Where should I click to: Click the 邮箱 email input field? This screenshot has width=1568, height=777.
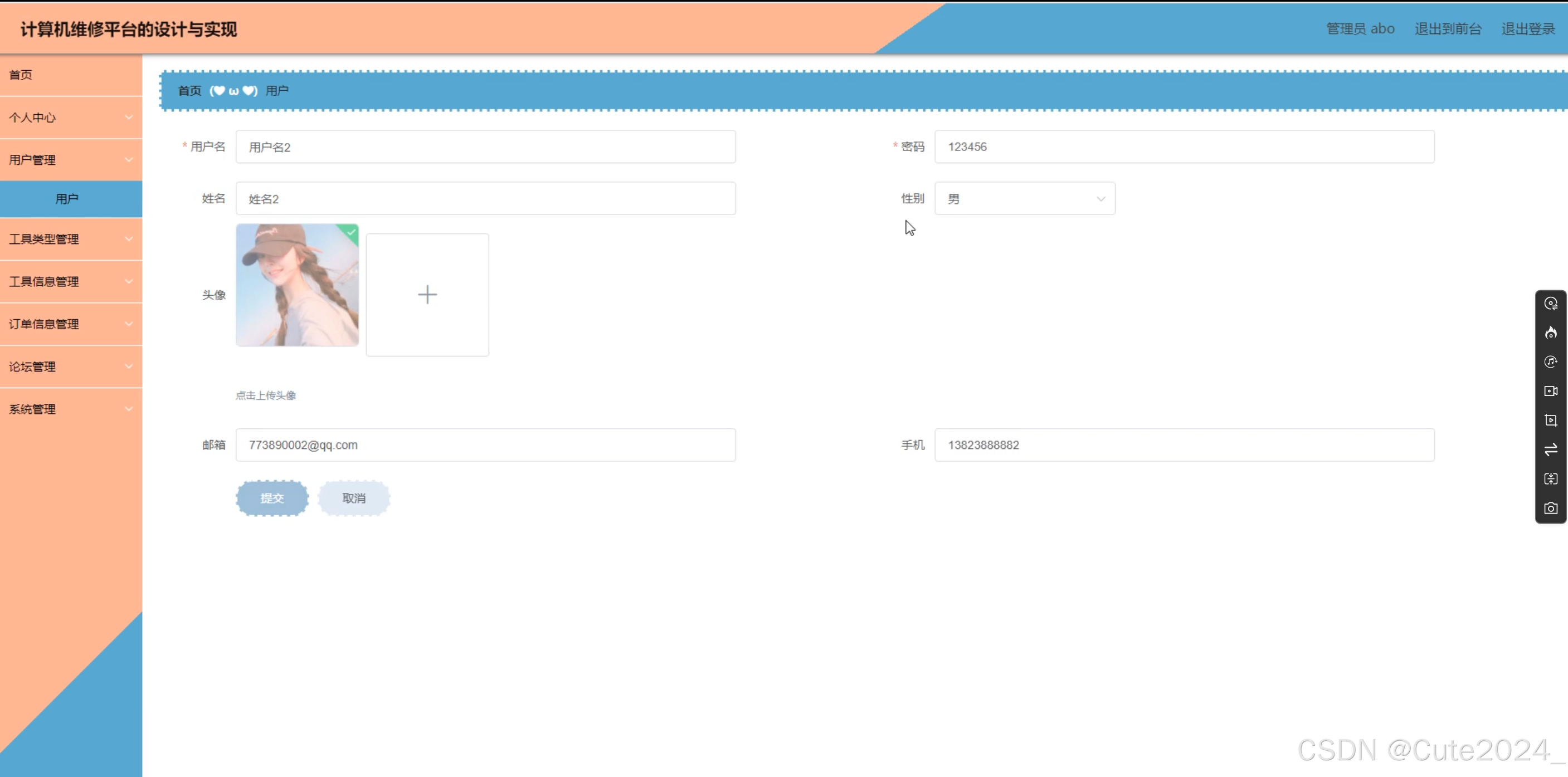485,444
